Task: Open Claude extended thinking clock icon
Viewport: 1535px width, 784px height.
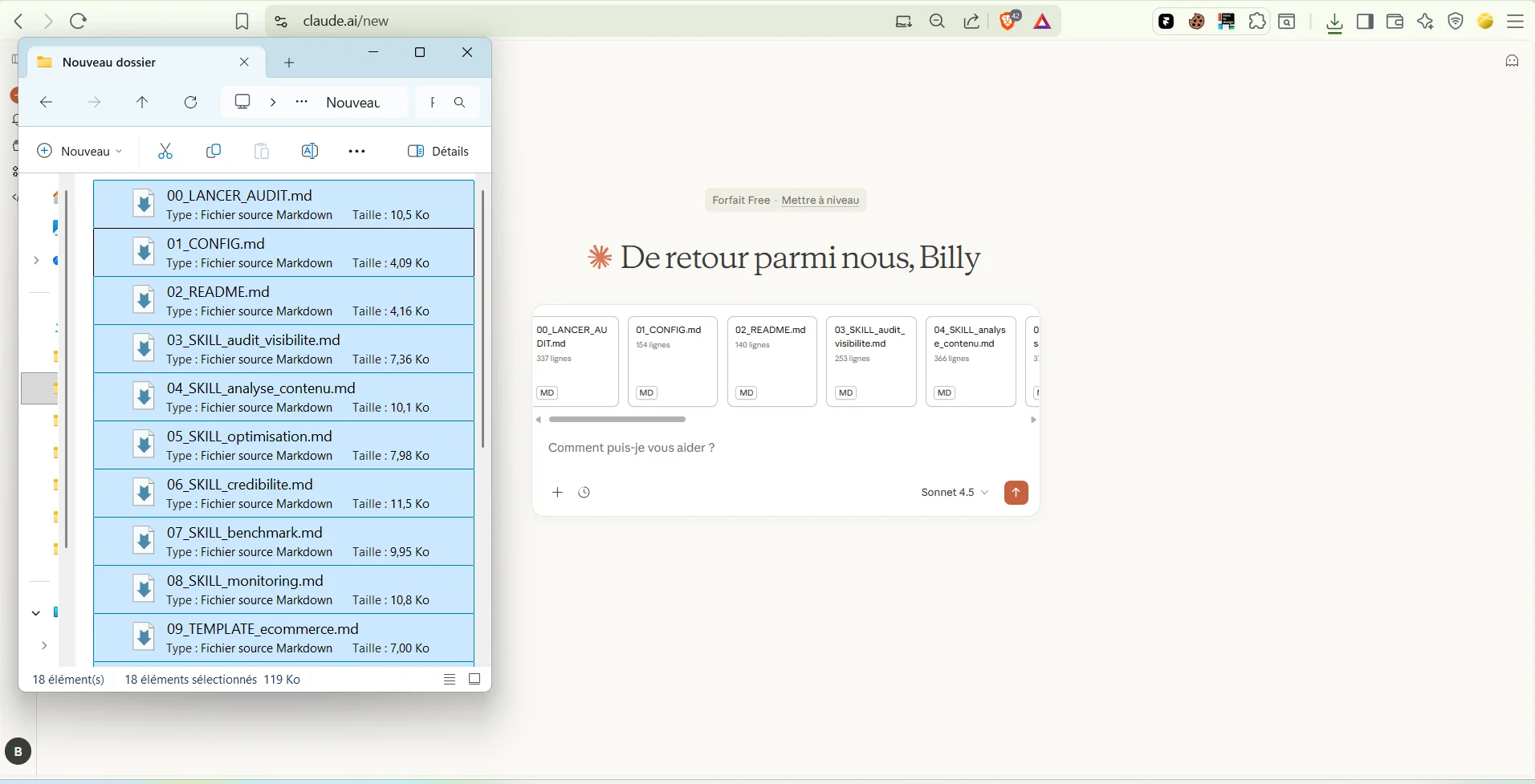Action: click(x=584, y=493)
